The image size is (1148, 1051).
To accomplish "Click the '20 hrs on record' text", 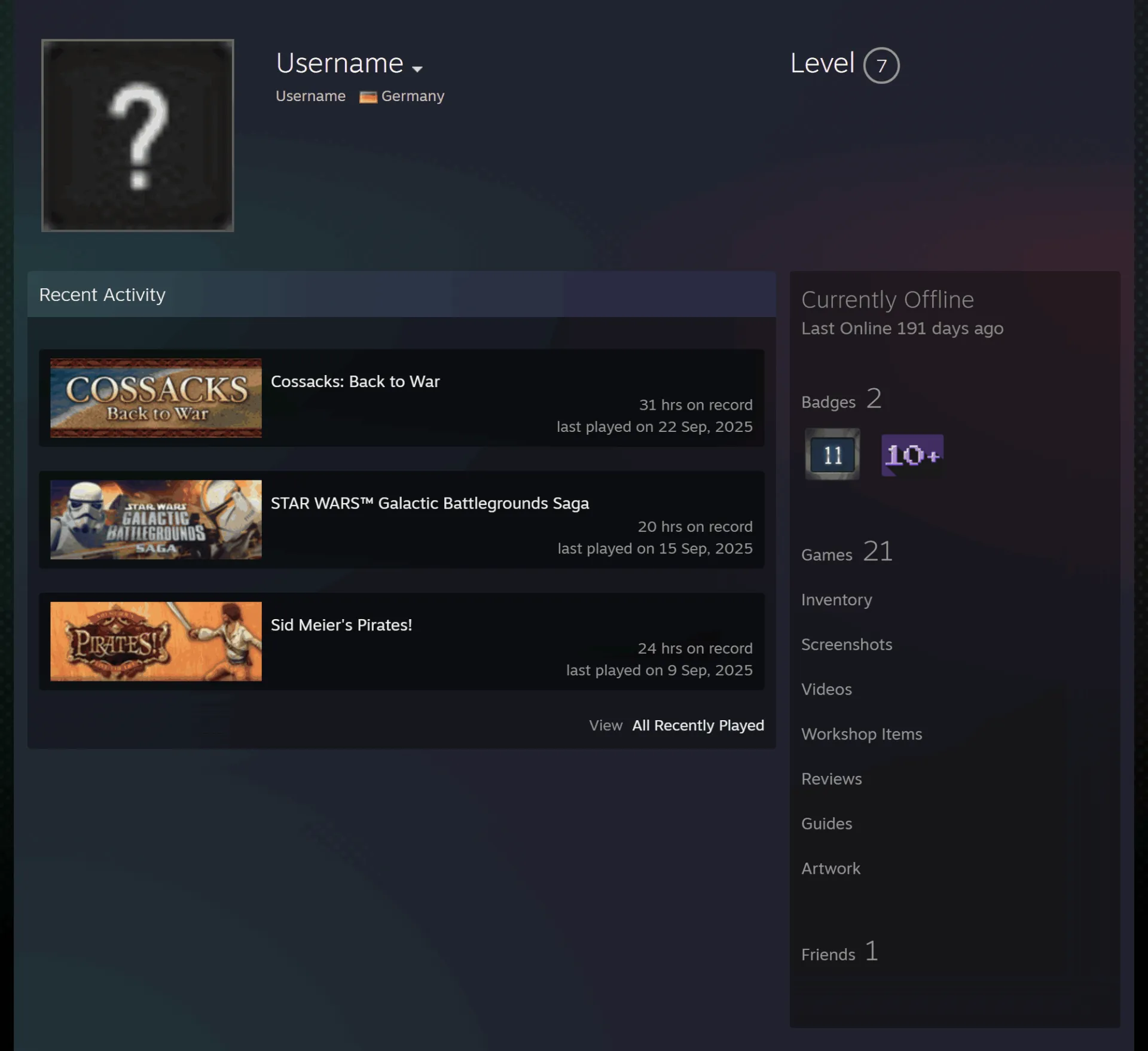I will pos(695,527).
